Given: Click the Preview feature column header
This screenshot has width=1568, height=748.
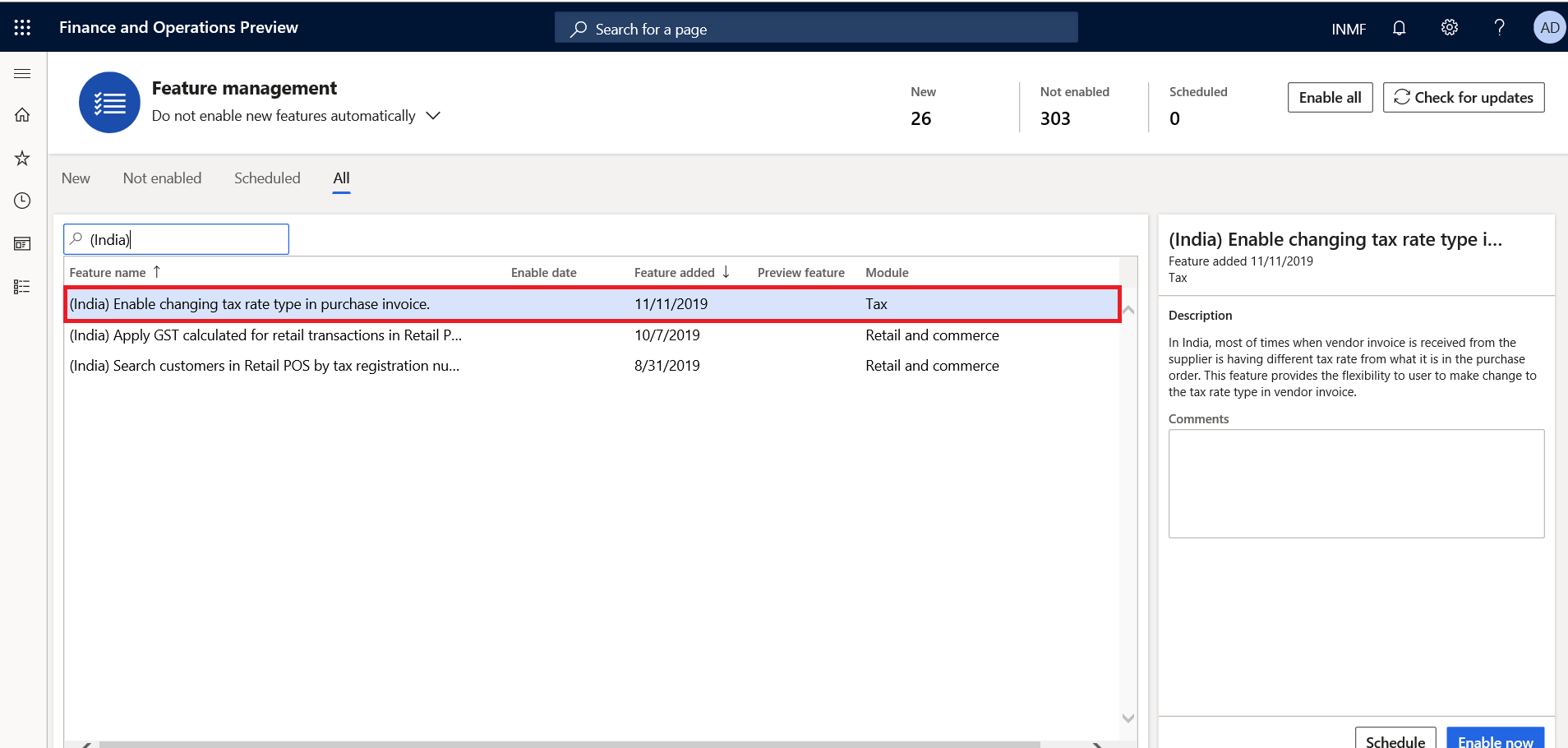Looking at the screenshot, I should point(801,273).
